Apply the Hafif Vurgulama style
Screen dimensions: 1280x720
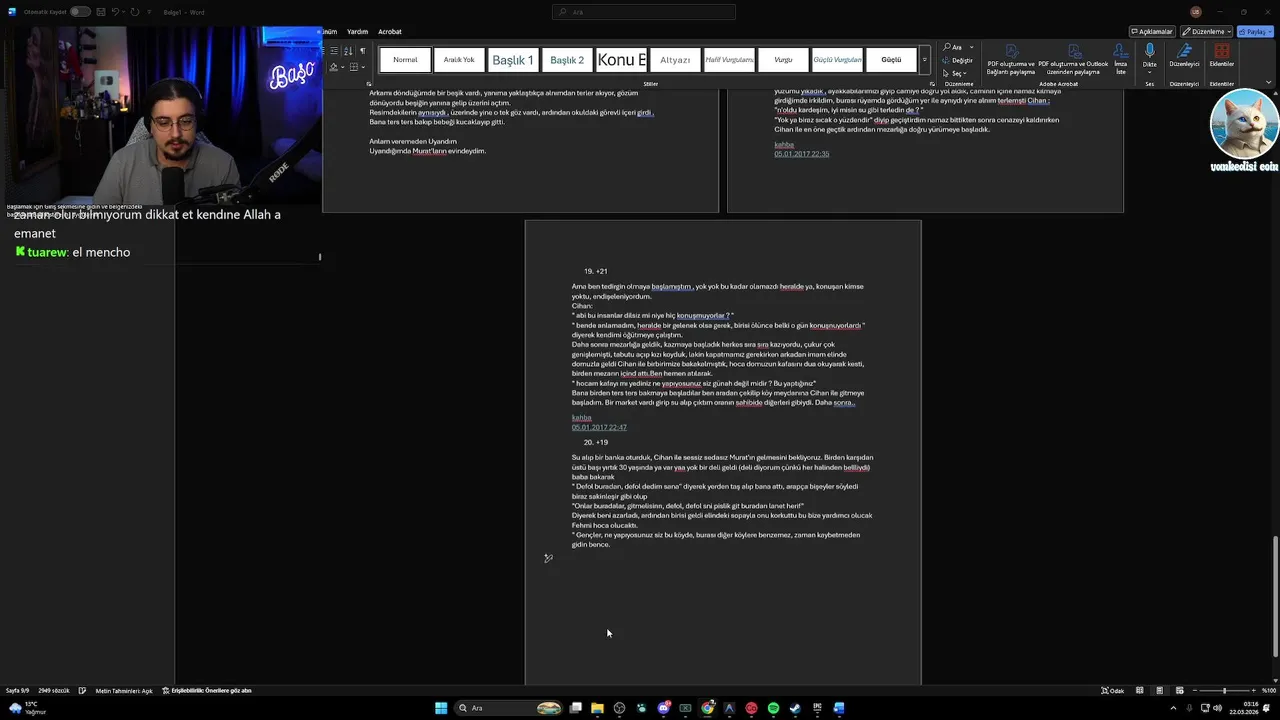pyautogui.click(x=729, y=60)
